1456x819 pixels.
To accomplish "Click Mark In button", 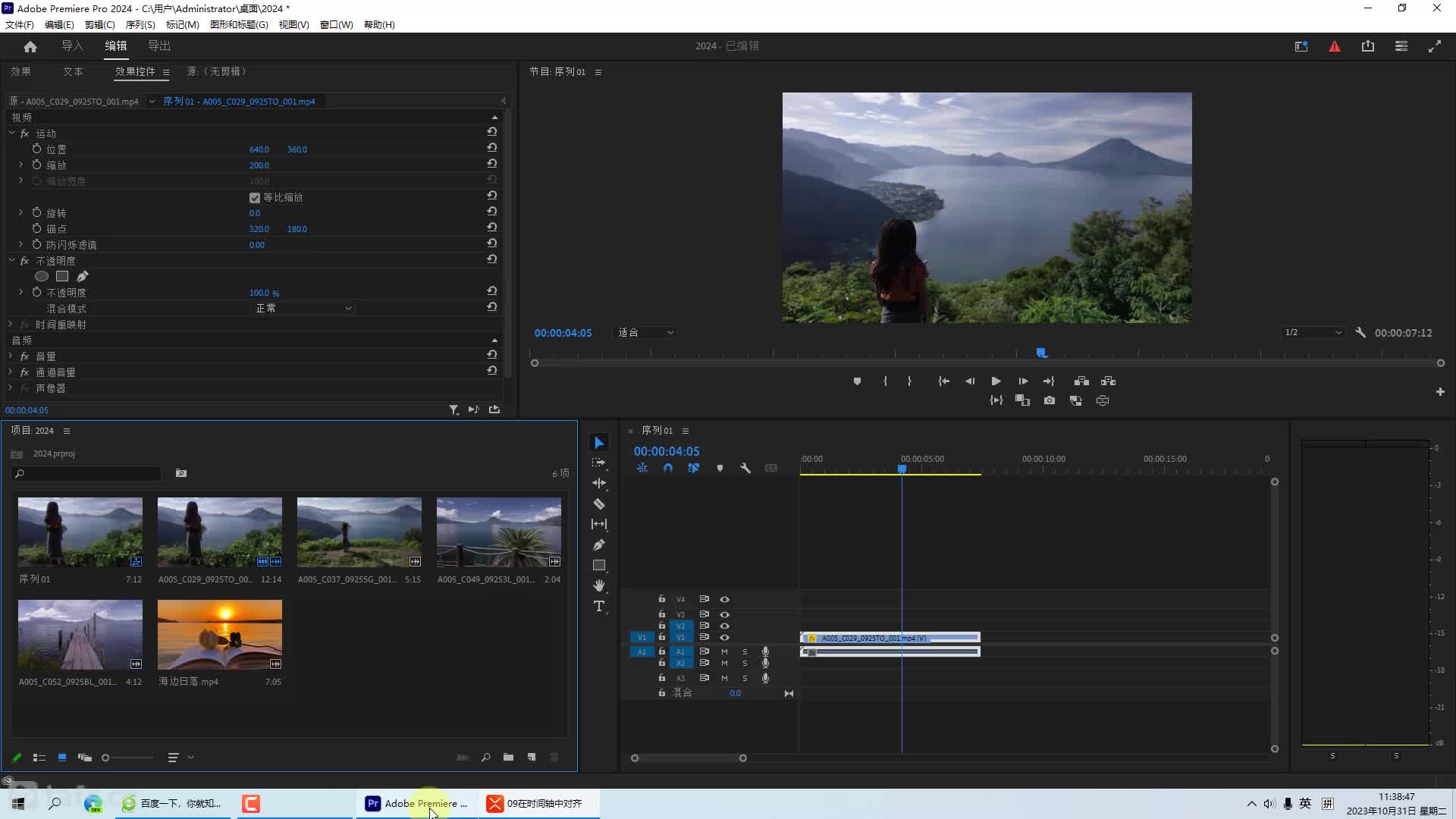I will point(885,381).
